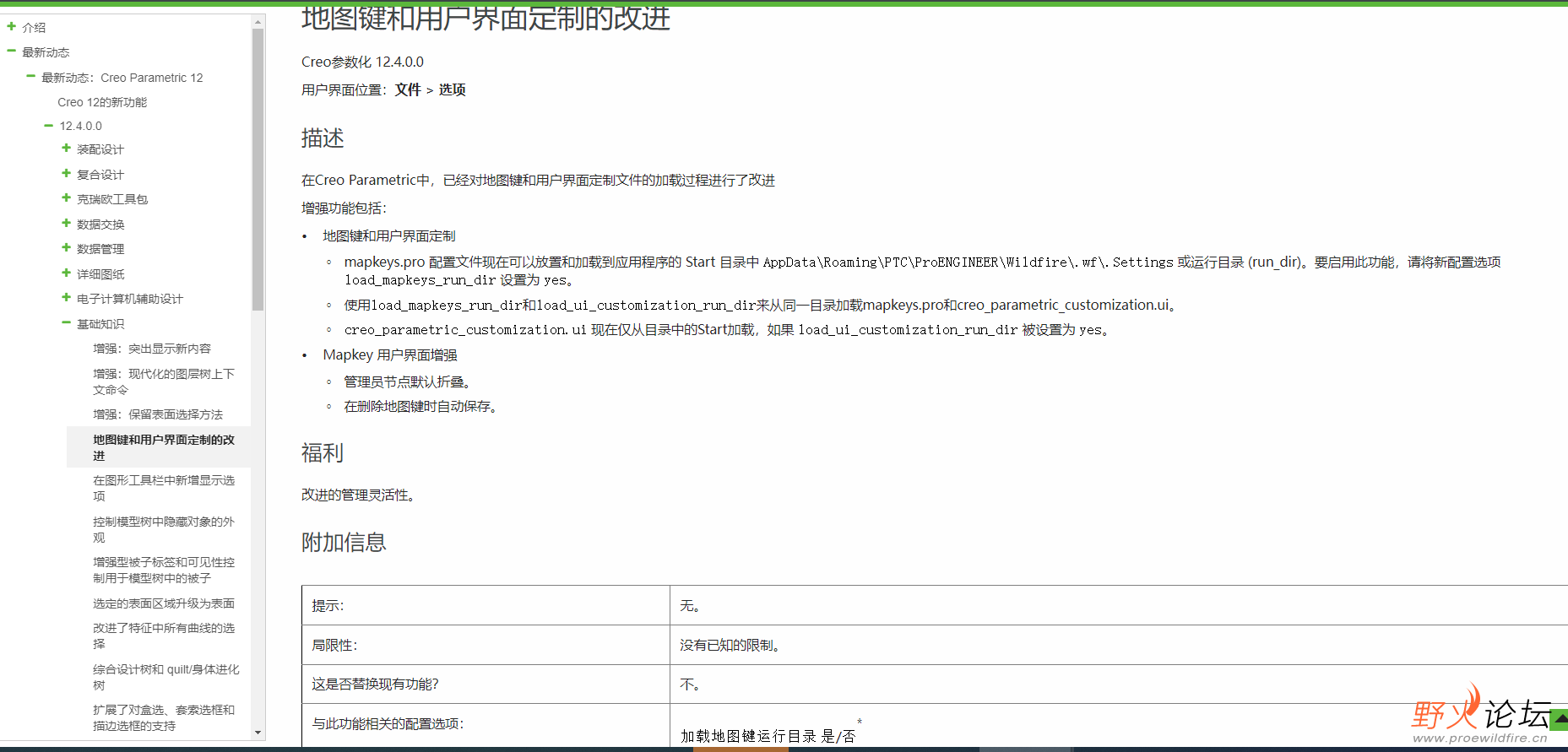
Task: Collapse the 12.4.0.0 node
Action: (x=49, y=126)
